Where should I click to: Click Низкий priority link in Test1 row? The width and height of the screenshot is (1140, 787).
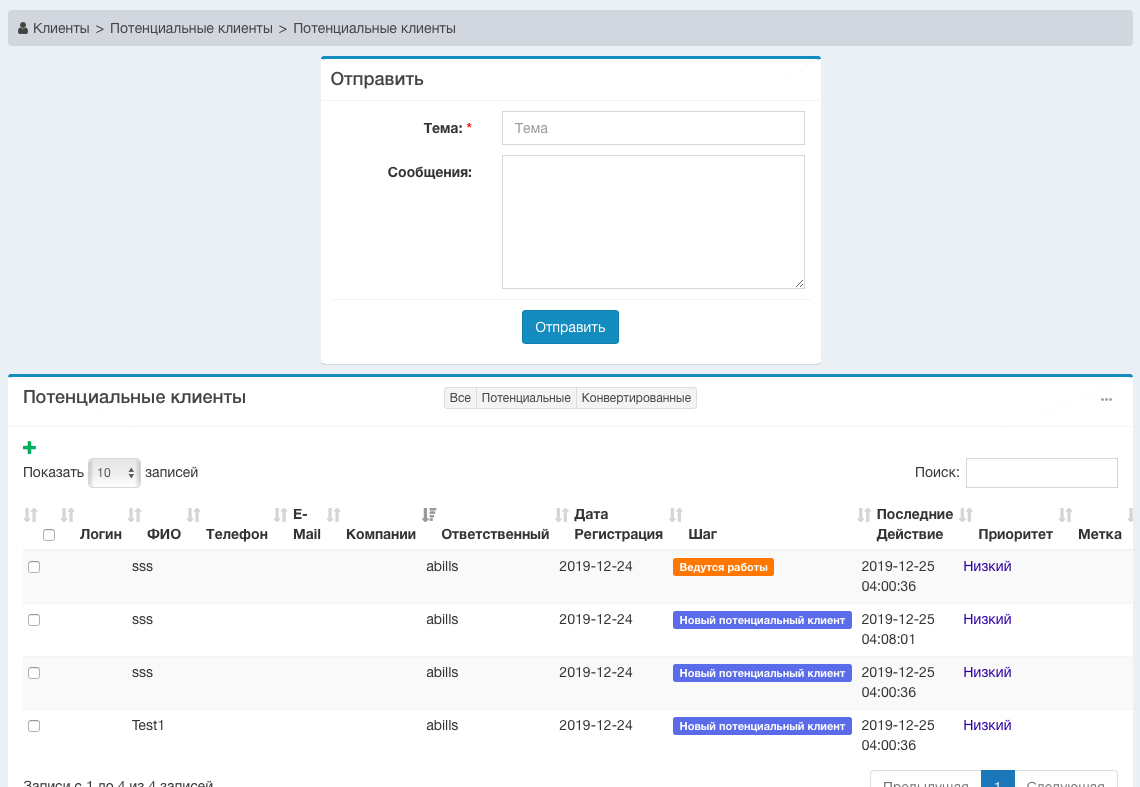(987, 726)
